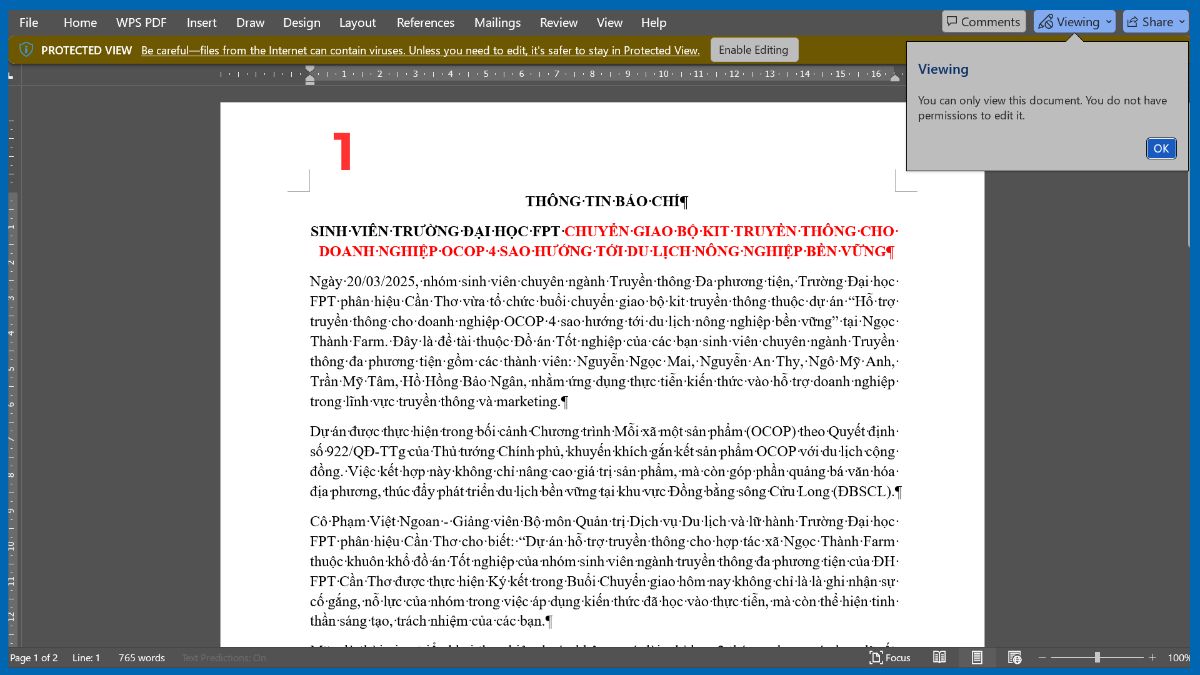The width and height of the screenshot is (1200, 675).
Task: Open the Comments pane
Action: point(983,20)
